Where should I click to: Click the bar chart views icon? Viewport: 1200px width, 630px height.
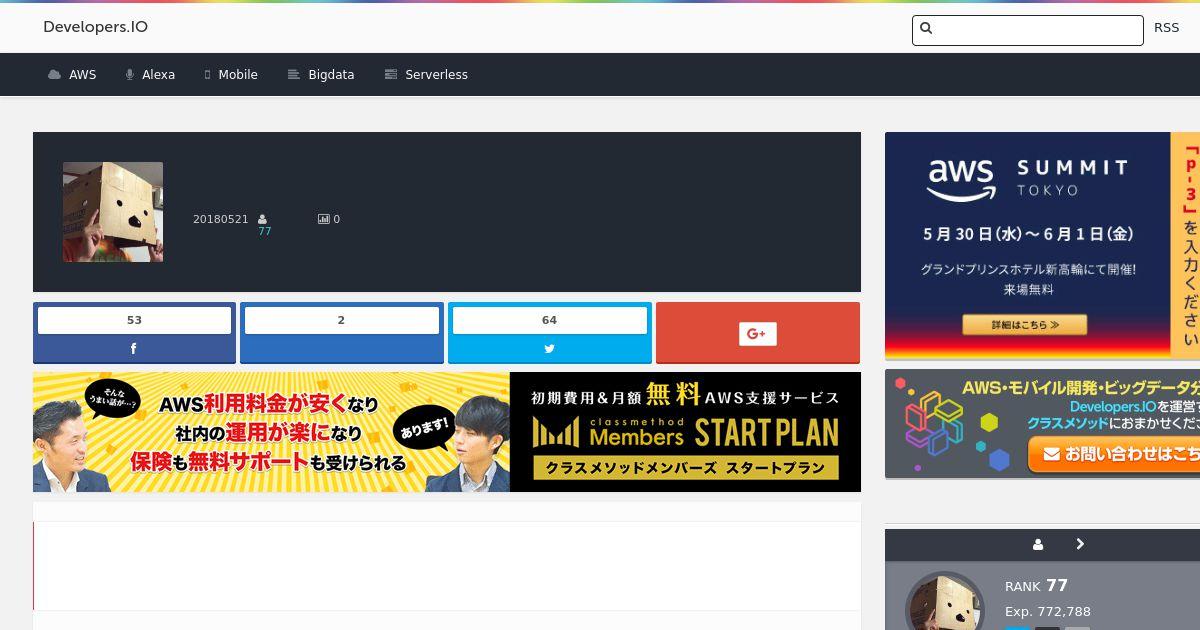(324, 219)
